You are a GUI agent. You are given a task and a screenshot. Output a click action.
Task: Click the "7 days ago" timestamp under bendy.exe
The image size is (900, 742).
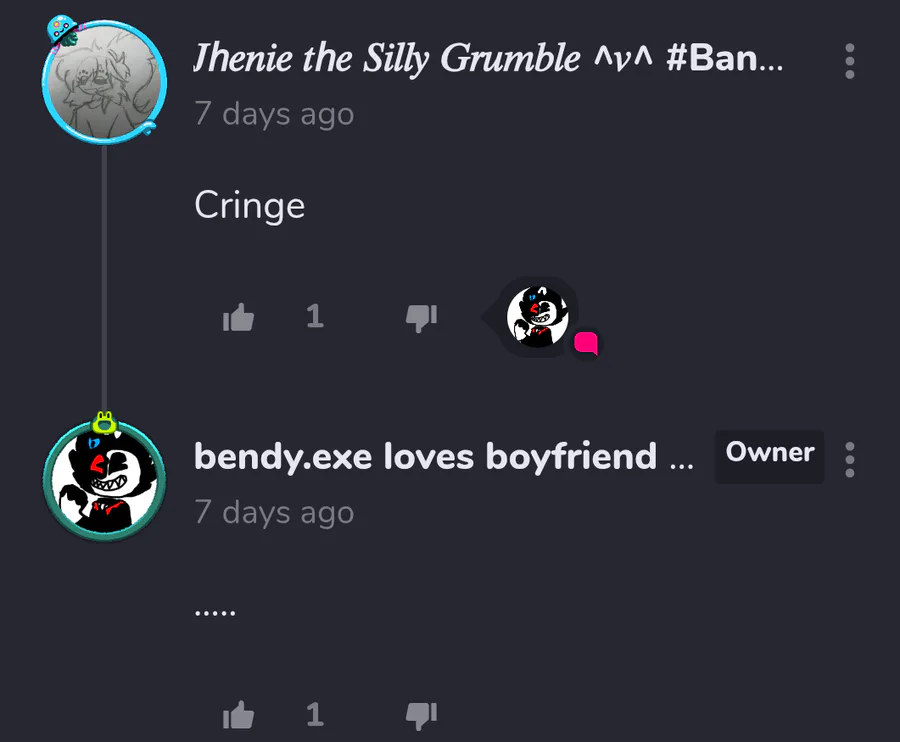(x=274, y=512)
